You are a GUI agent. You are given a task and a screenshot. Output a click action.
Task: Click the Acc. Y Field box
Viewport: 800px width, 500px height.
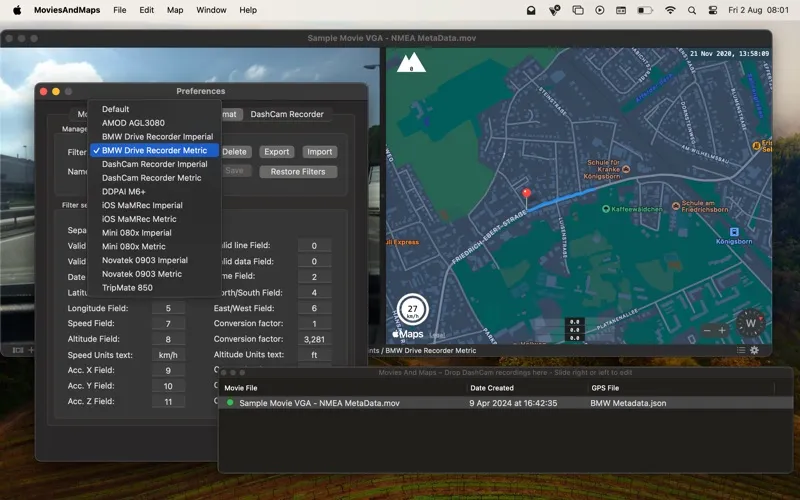[x=168, y=386]
